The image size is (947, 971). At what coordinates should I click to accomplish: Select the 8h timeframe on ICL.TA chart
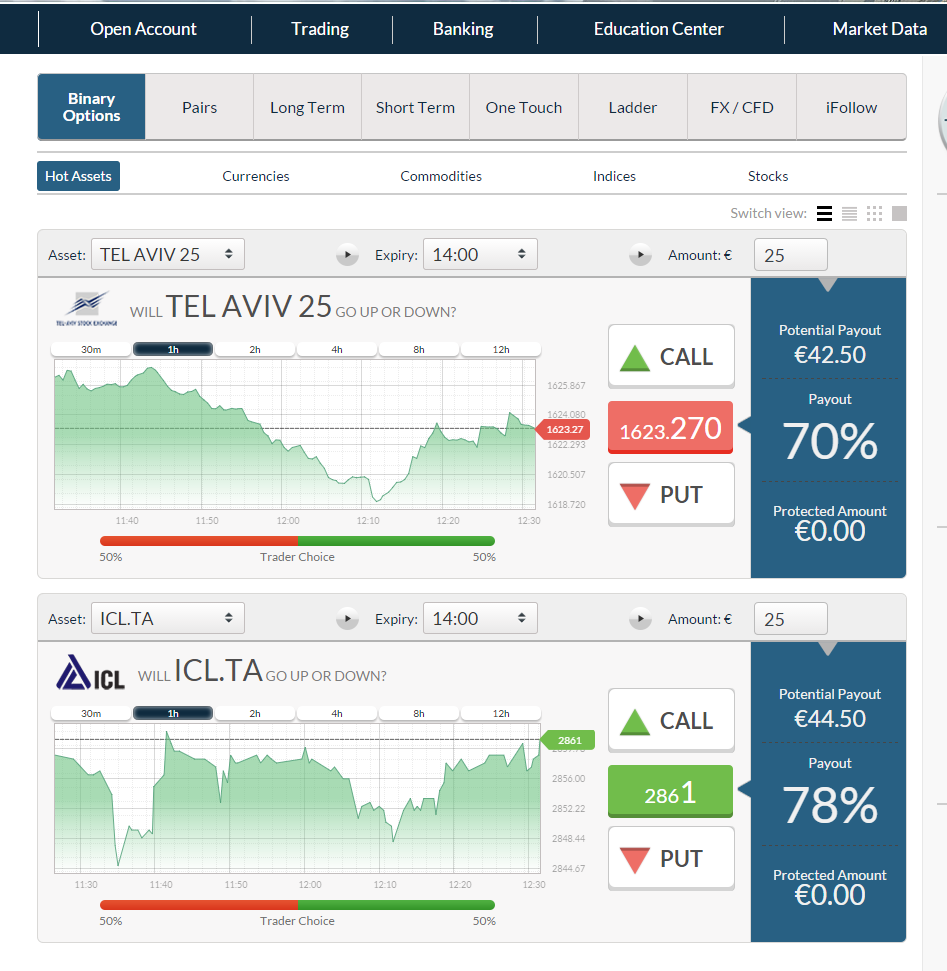(419, 714)
